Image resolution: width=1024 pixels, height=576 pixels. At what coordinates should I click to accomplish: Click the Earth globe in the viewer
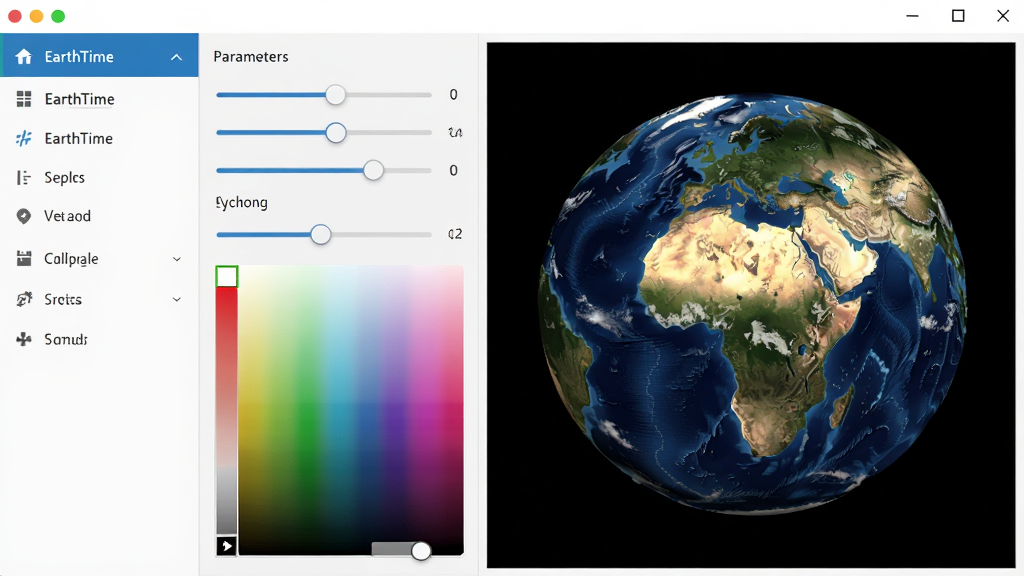[x=752, y=302]
